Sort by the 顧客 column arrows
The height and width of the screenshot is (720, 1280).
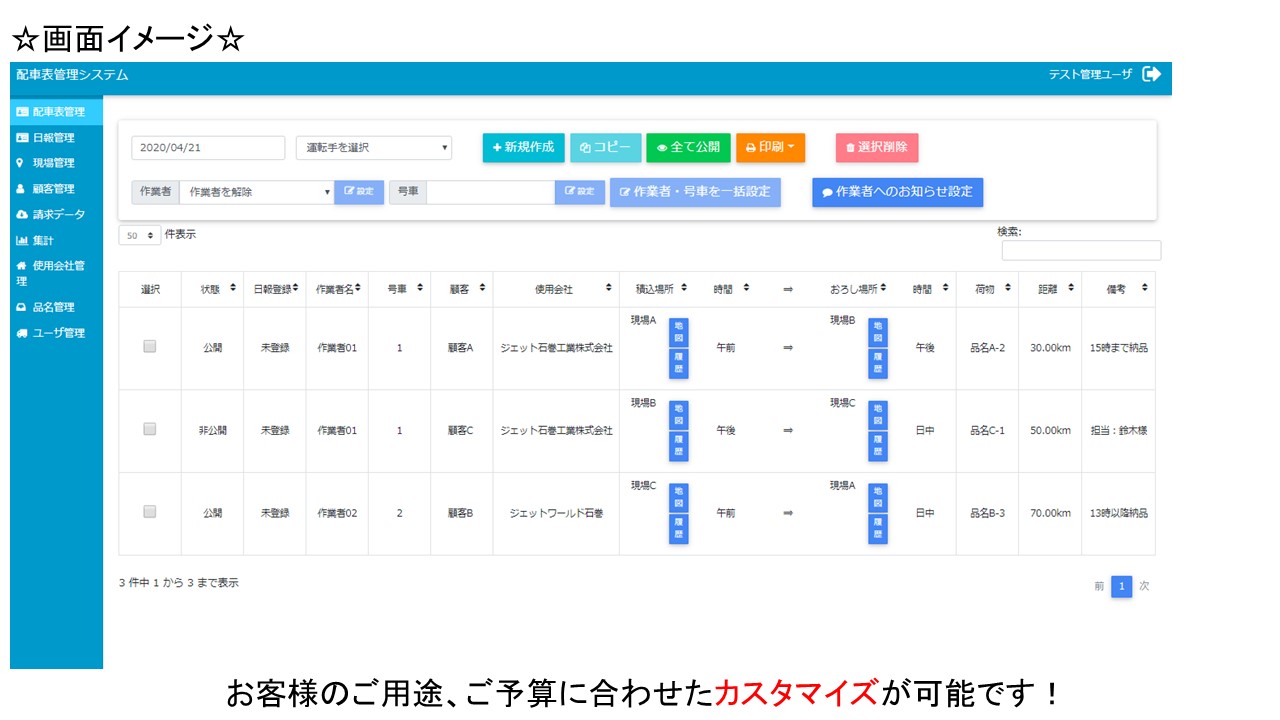click(482, 288)
